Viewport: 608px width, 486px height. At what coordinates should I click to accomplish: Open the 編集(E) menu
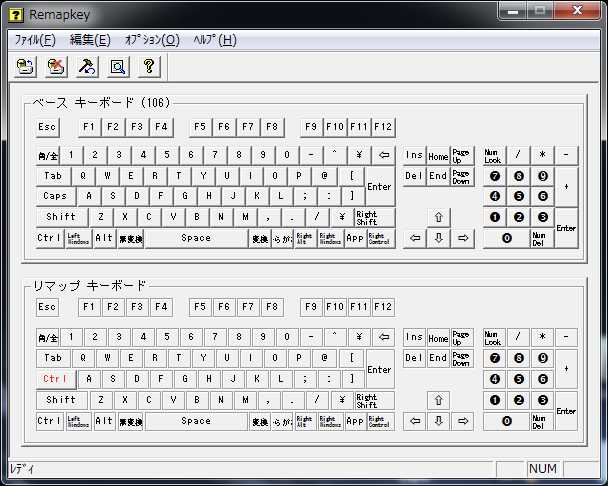point(90,40)
